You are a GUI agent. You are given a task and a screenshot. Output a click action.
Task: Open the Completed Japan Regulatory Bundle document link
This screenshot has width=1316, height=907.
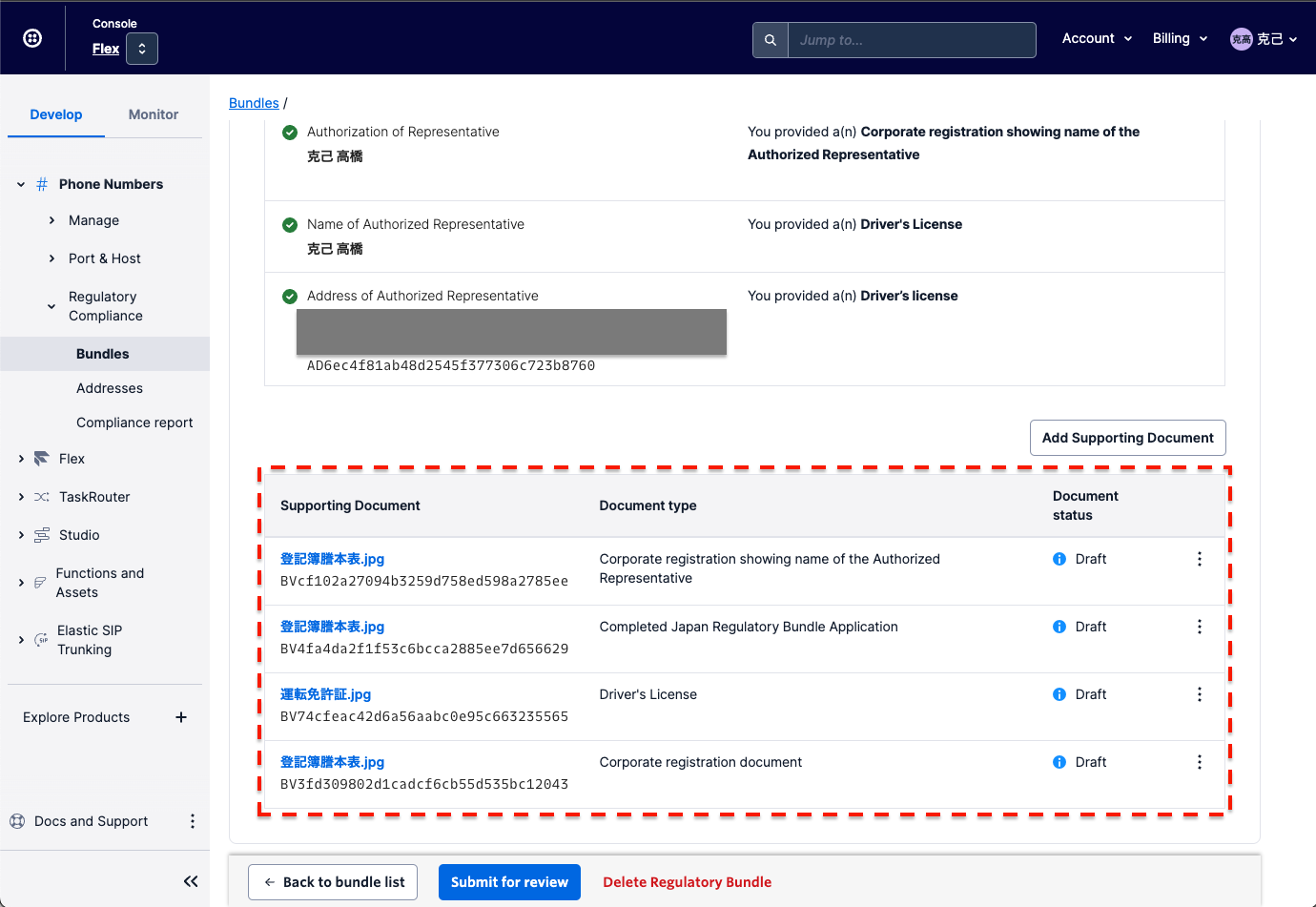[332, 627]
